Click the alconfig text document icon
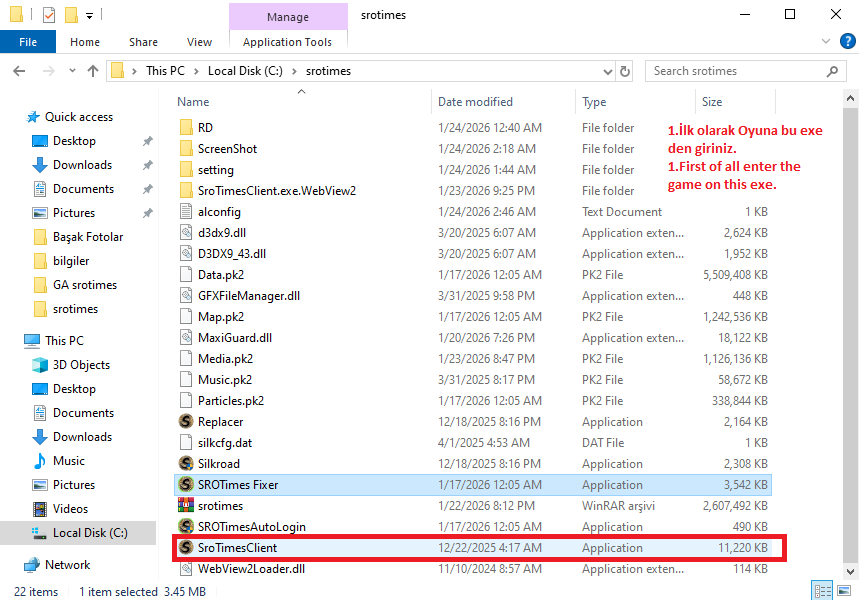 186,212
